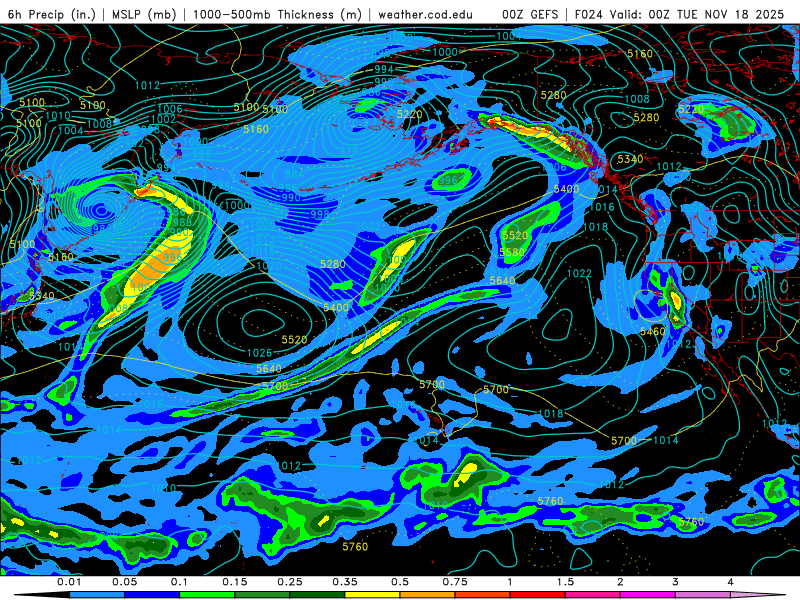Pick the dark green 0.25–0.35 legend swatch
The image size is (800, 600).
(317, 595)
